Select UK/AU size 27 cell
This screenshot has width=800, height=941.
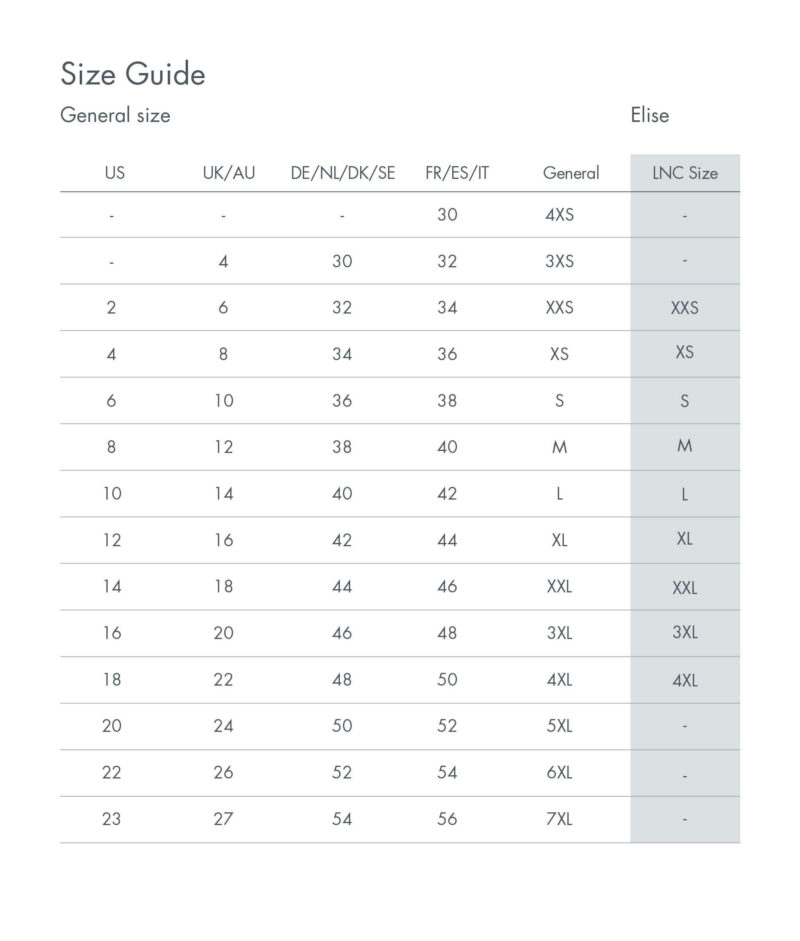pyautogui.click(x=223, y=819)
